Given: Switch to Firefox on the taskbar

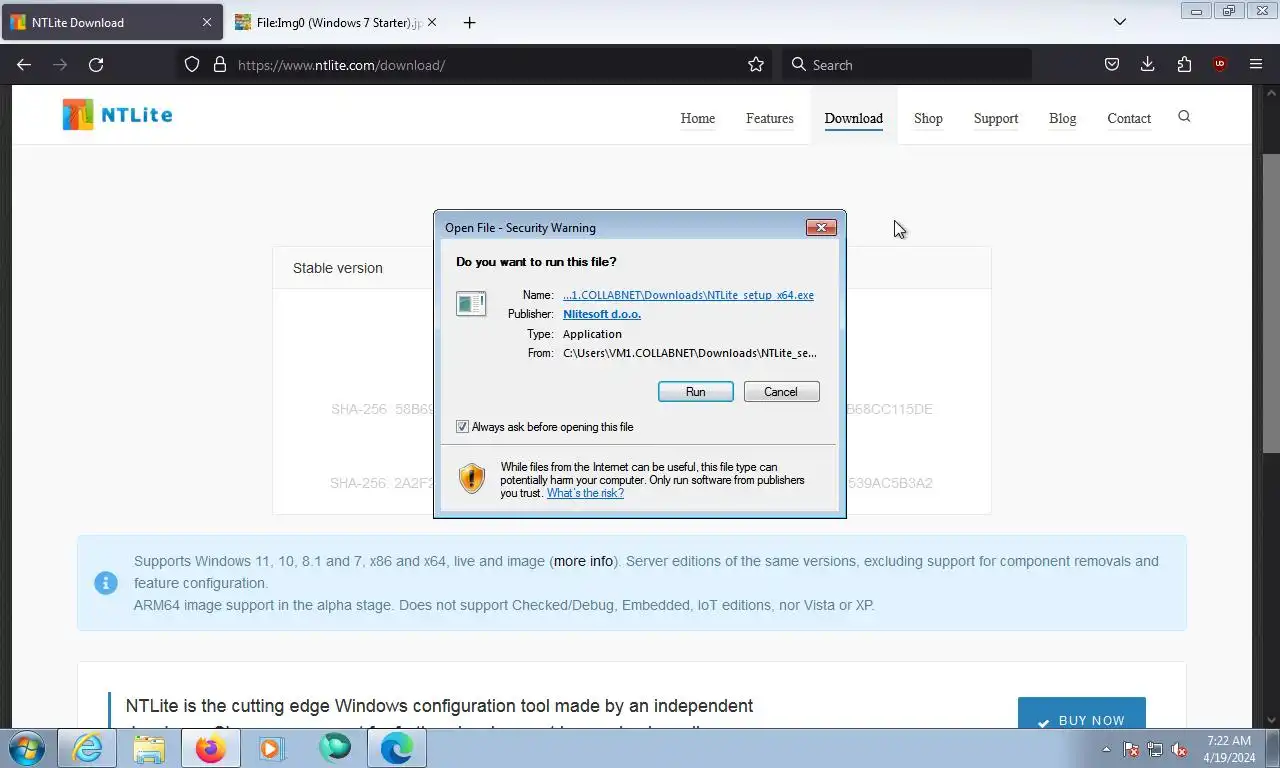Looking at the screenshot, I should point(210,748).
